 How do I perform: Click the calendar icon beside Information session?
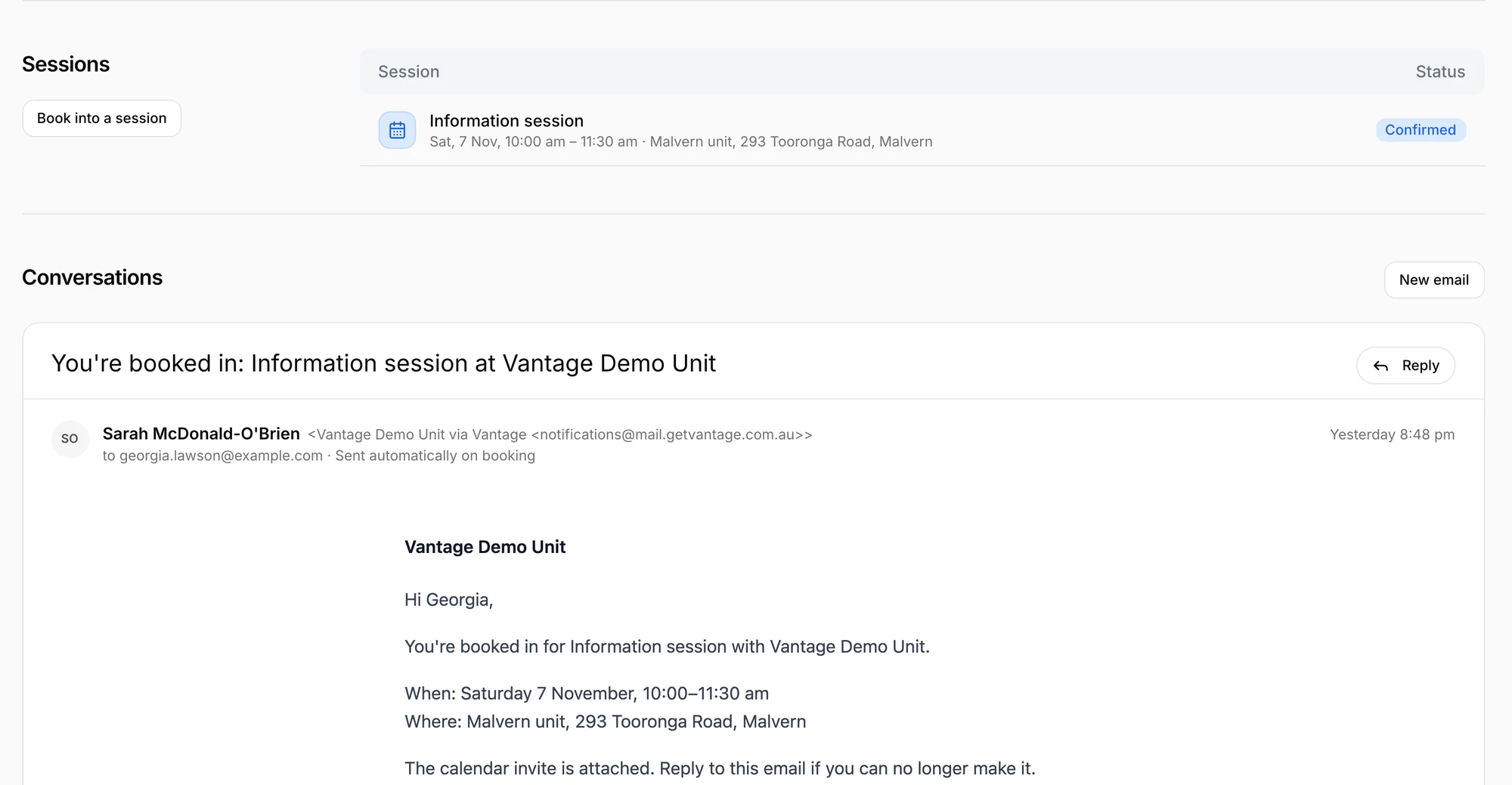(x=397, y=130)
